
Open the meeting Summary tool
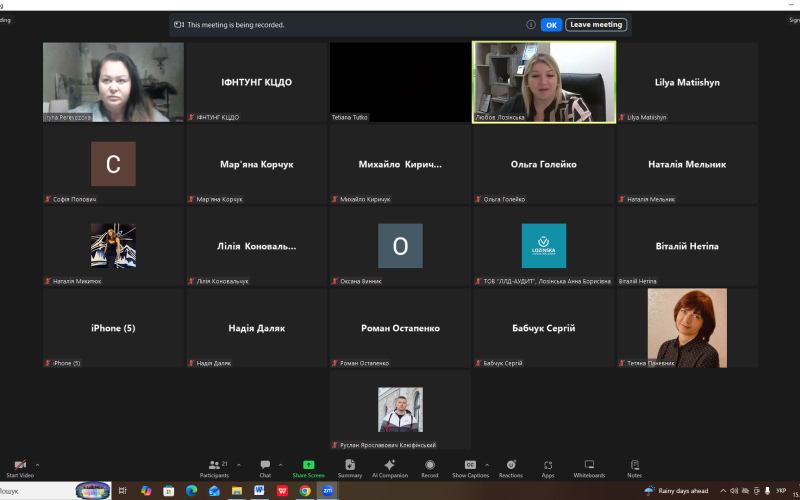350,468
